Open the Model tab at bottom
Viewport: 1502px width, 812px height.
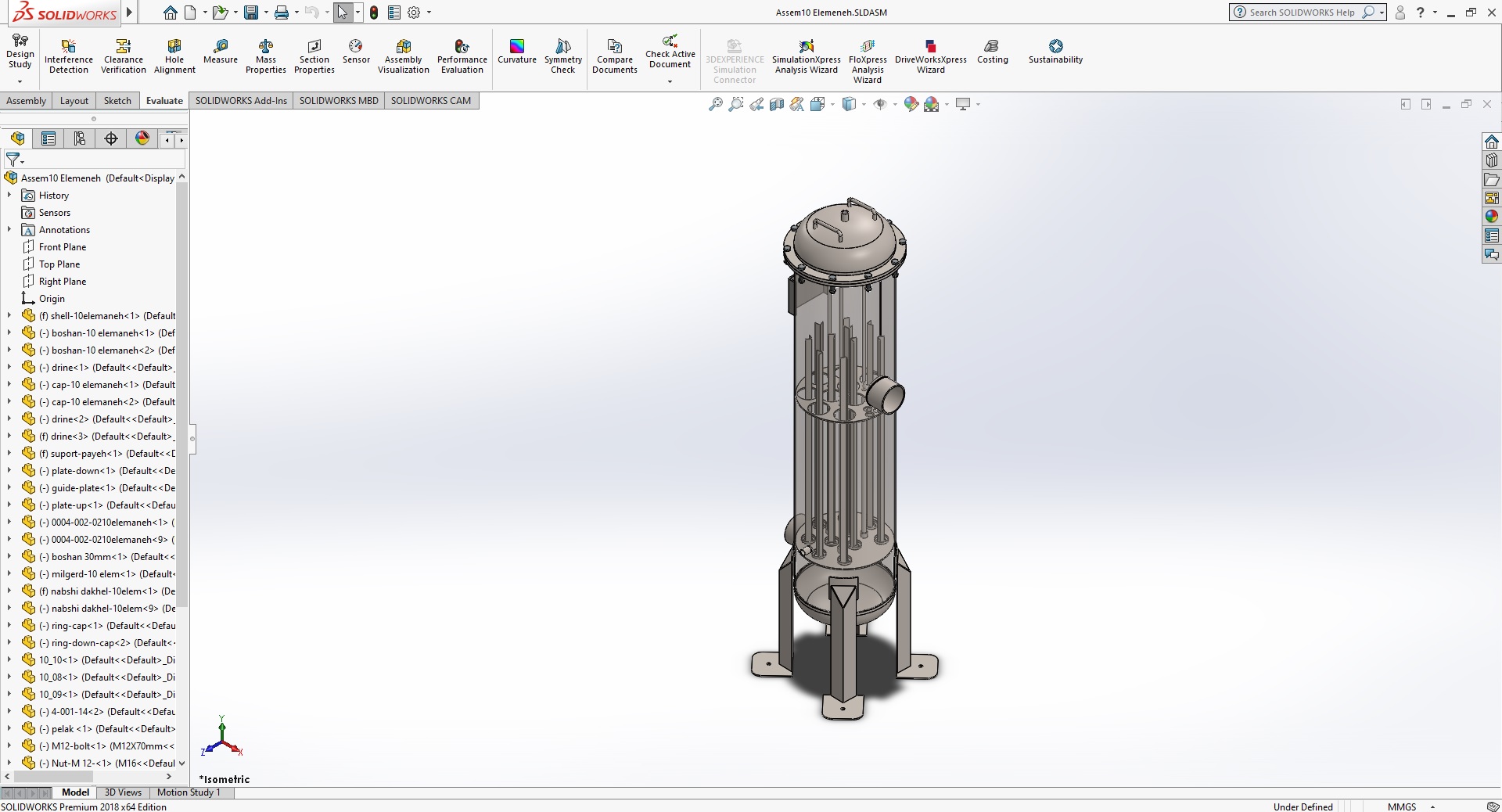pyautogui.click(x=76, y=792)
